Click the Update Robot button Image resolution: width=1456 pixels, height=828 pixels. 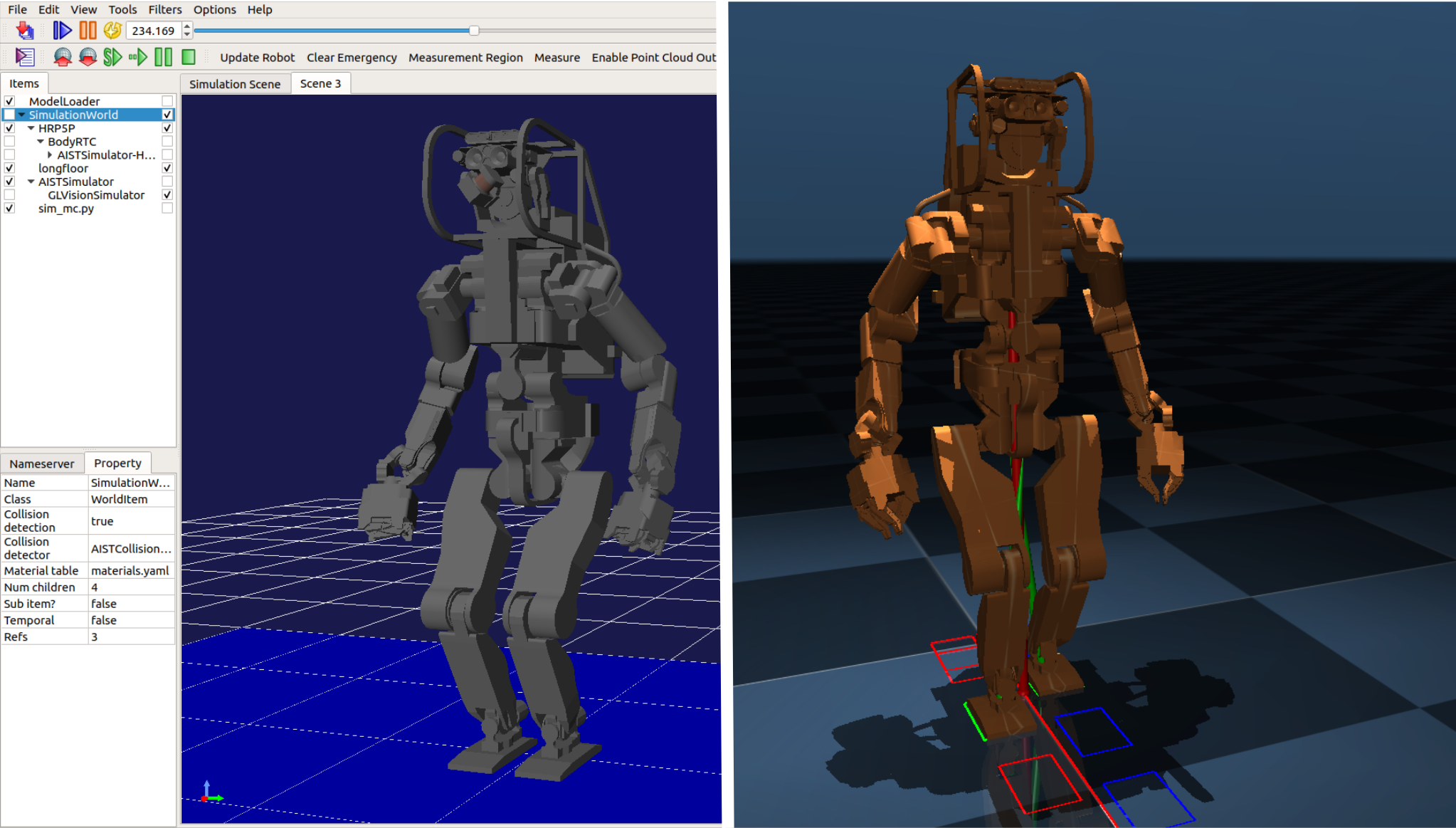coord(257,58)
